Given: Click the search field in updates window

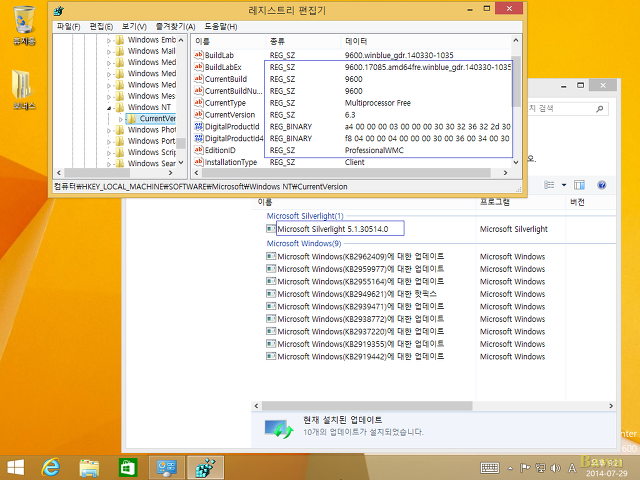Looking at the screenshot, I should click(567, 109).
